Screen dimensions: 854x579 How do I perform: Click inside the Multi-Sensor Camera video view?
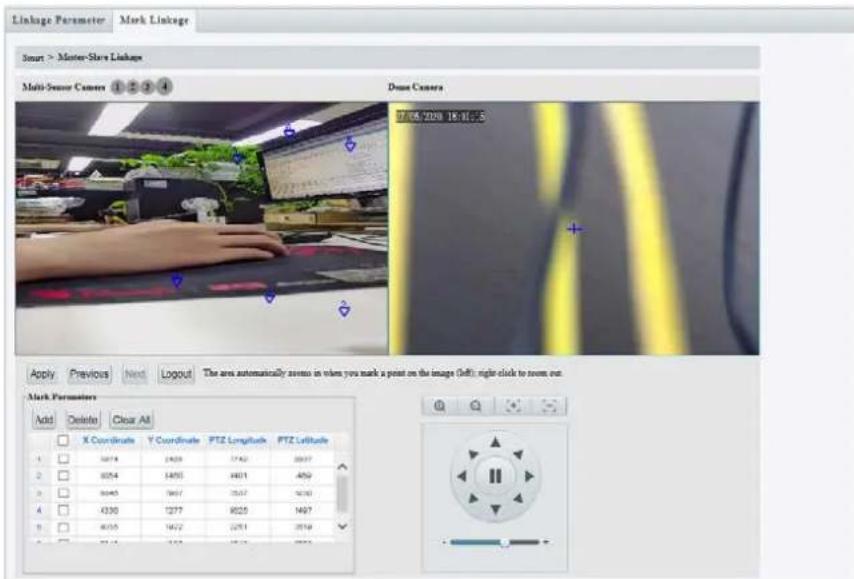202,228
